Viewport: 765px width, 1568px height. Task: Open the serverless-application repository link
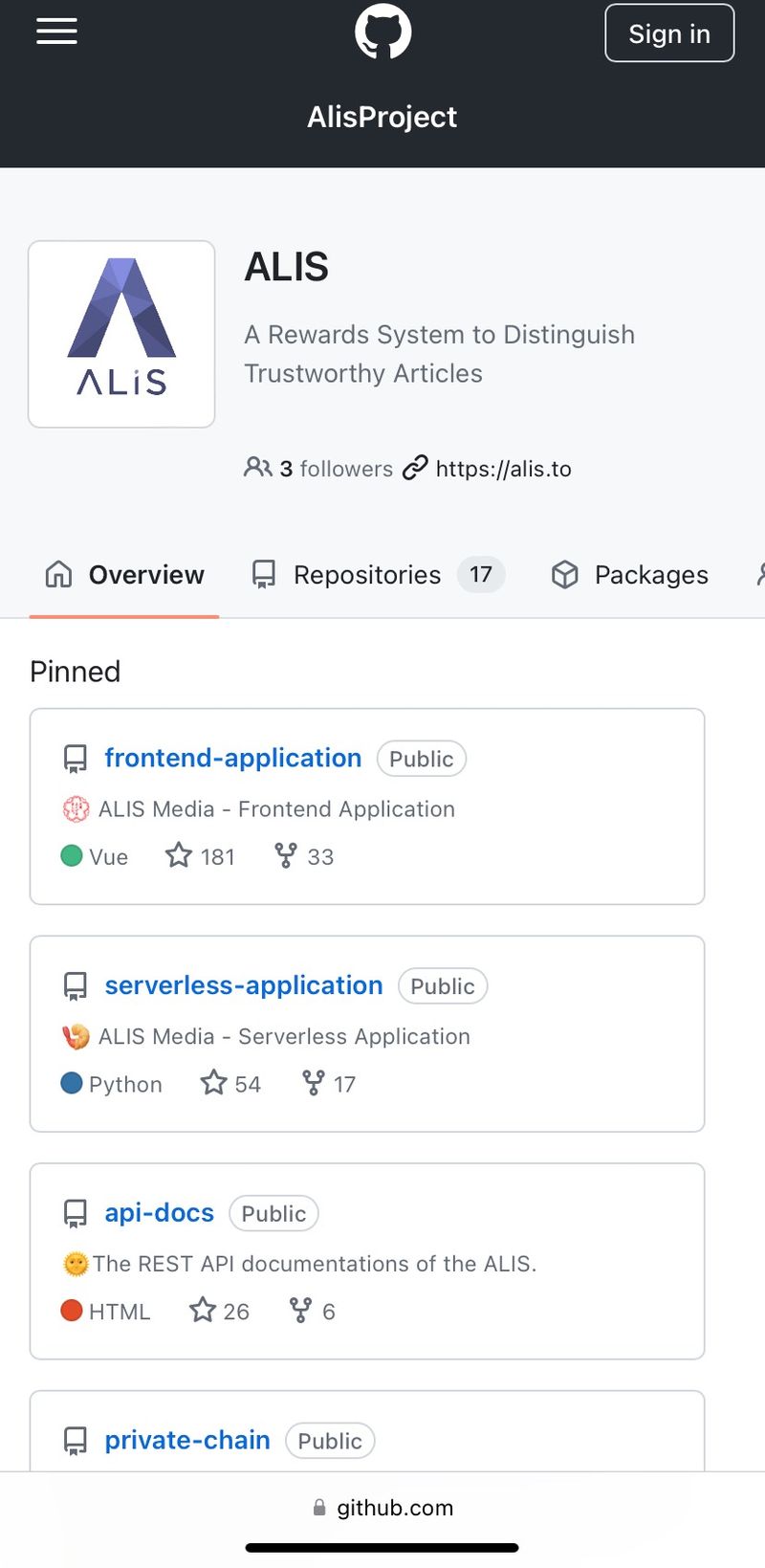pos(243,985)
